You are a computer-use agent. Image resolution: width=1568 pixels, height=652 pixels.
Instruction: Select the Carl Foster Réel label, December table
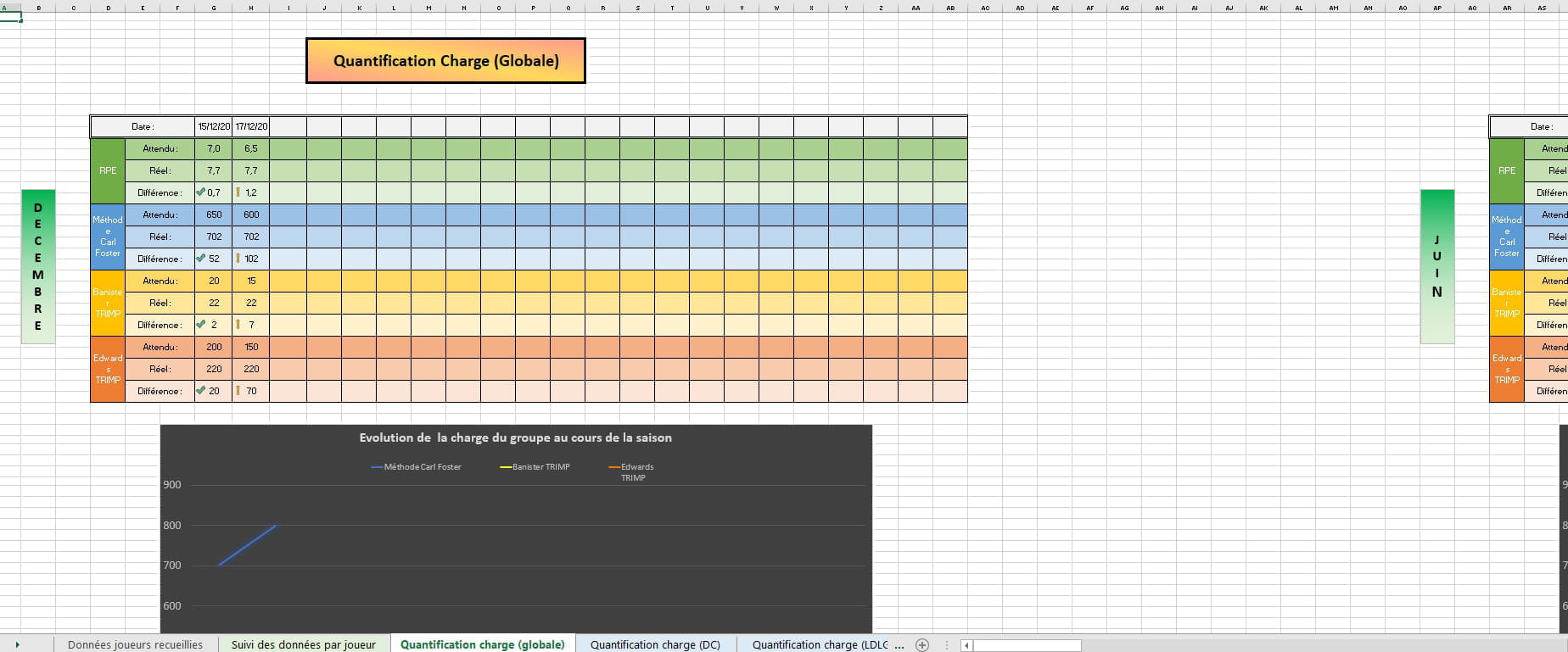click(160, 237)
